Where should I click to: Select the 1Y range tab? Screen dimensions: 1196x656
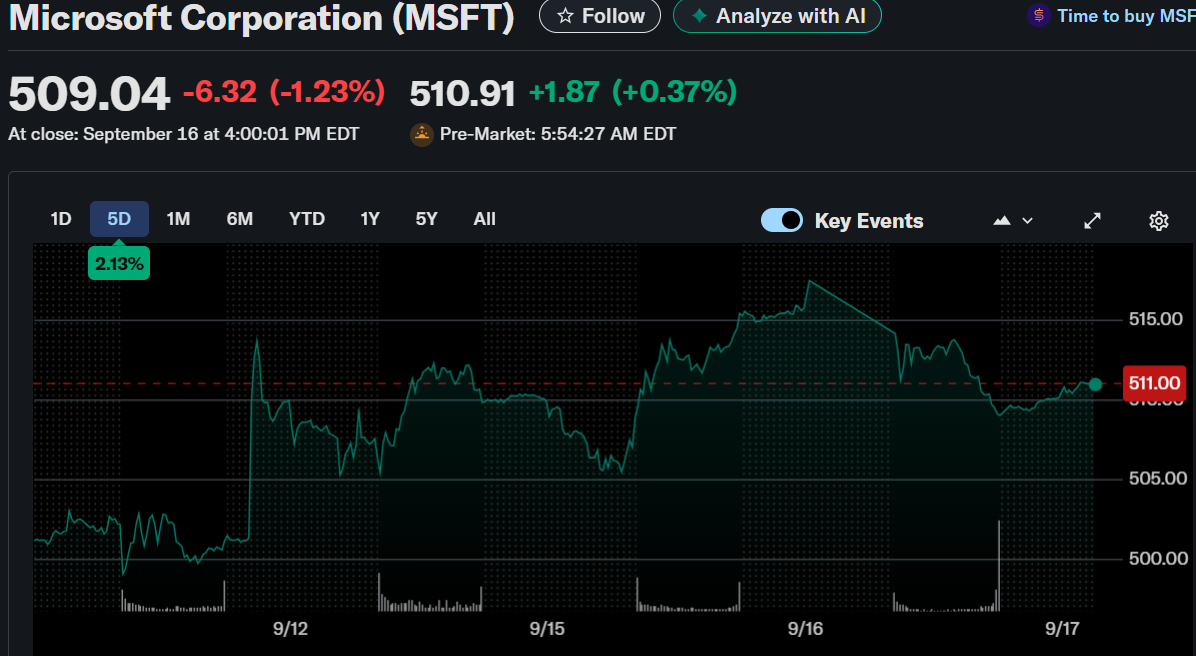click(x=370, y=220)
